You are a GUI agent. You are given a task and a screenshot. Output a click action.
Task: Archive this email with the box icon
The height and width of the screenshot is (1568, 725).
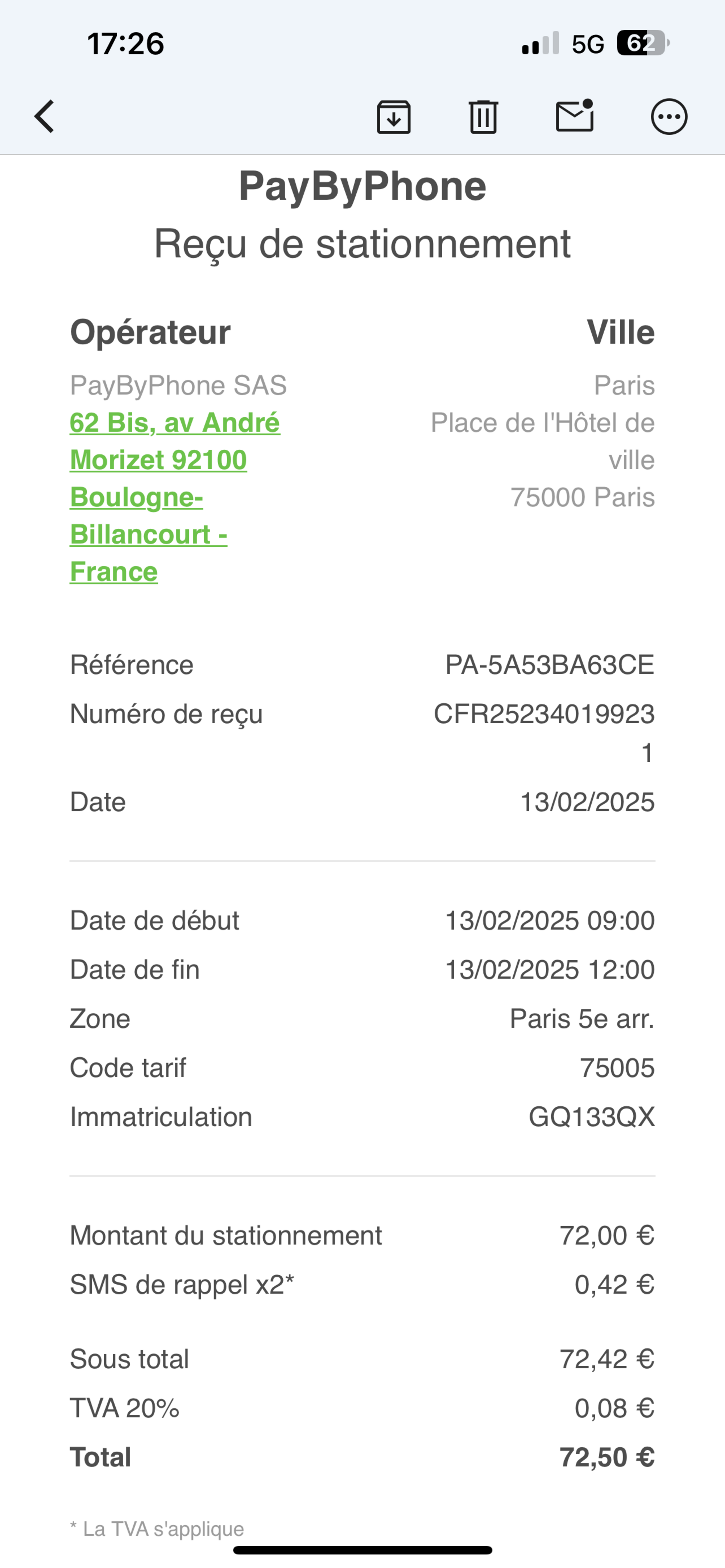[394, 116]
